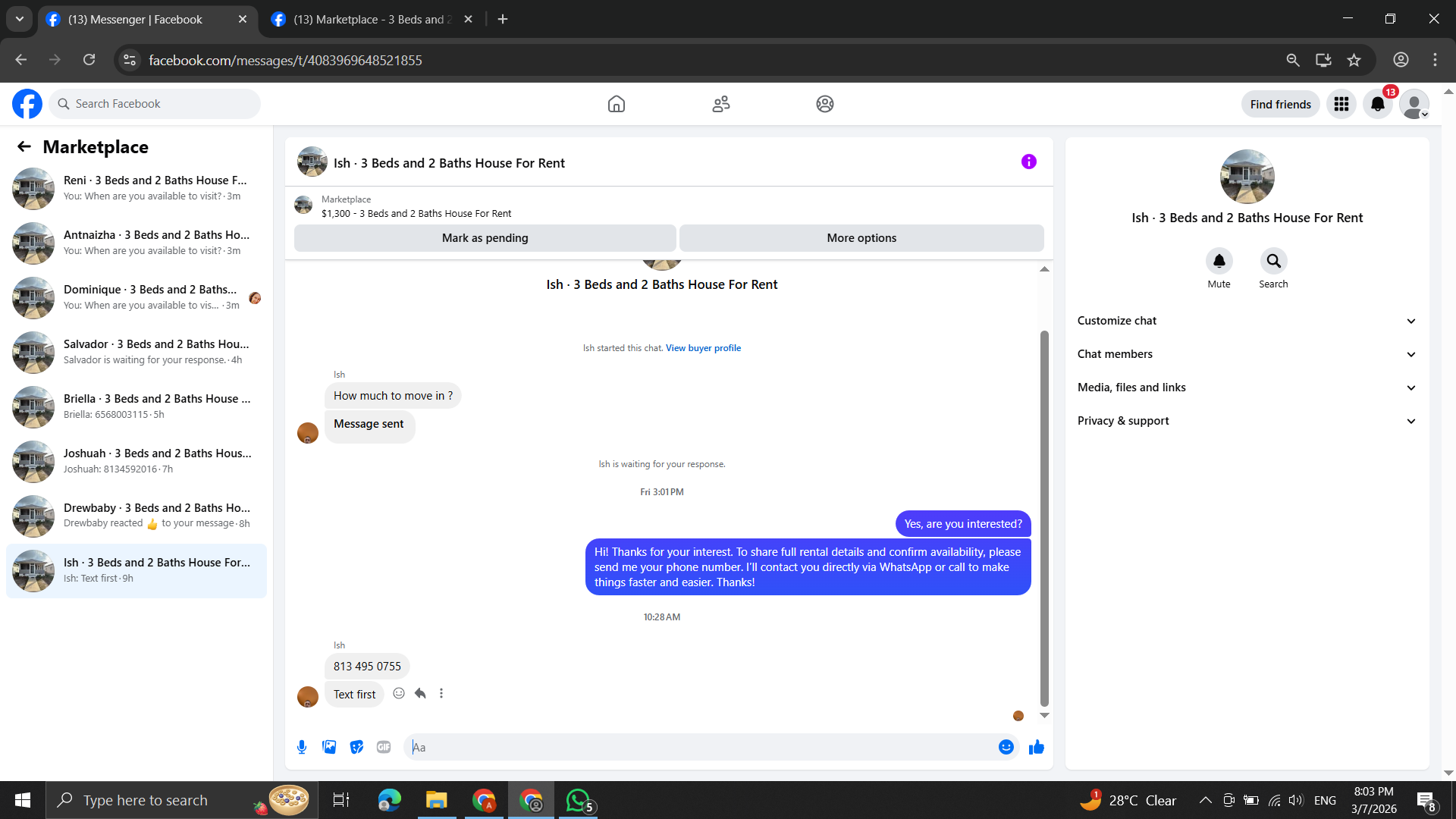
Task: Click install app icon in address bar
Action: [x=1324, y=60]
